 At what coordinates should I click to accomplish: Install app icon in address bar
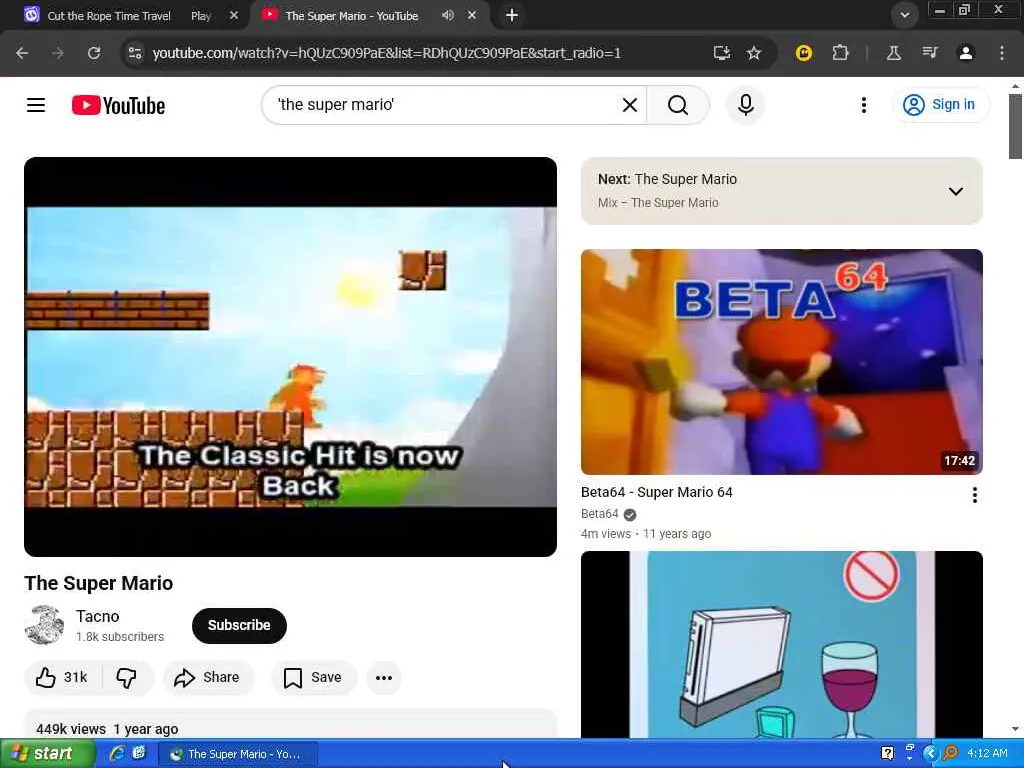[x=721, y=53]
